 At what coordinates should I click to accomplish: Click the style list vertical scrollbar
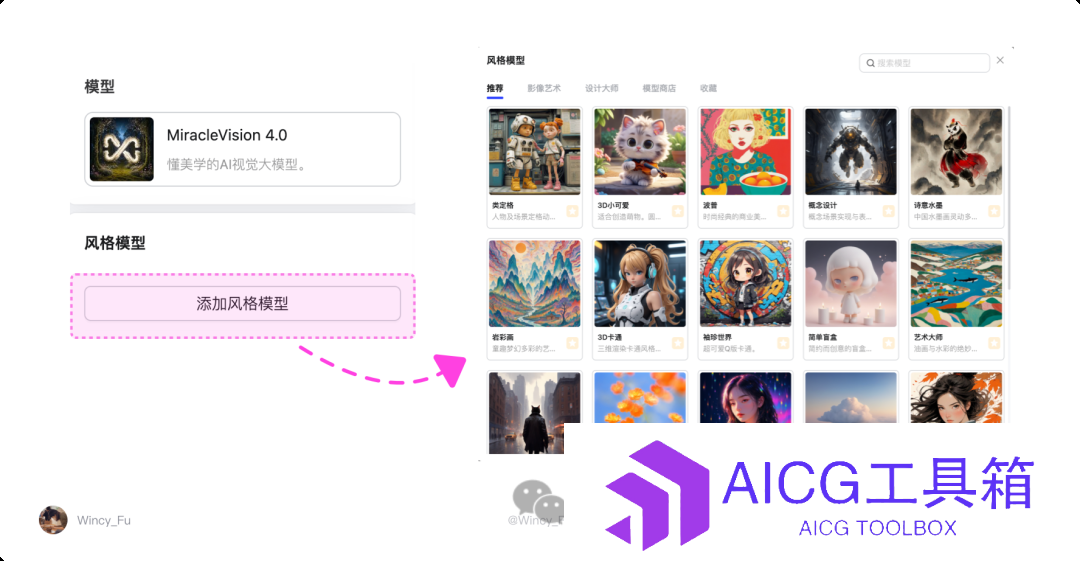coord(1009,198)
